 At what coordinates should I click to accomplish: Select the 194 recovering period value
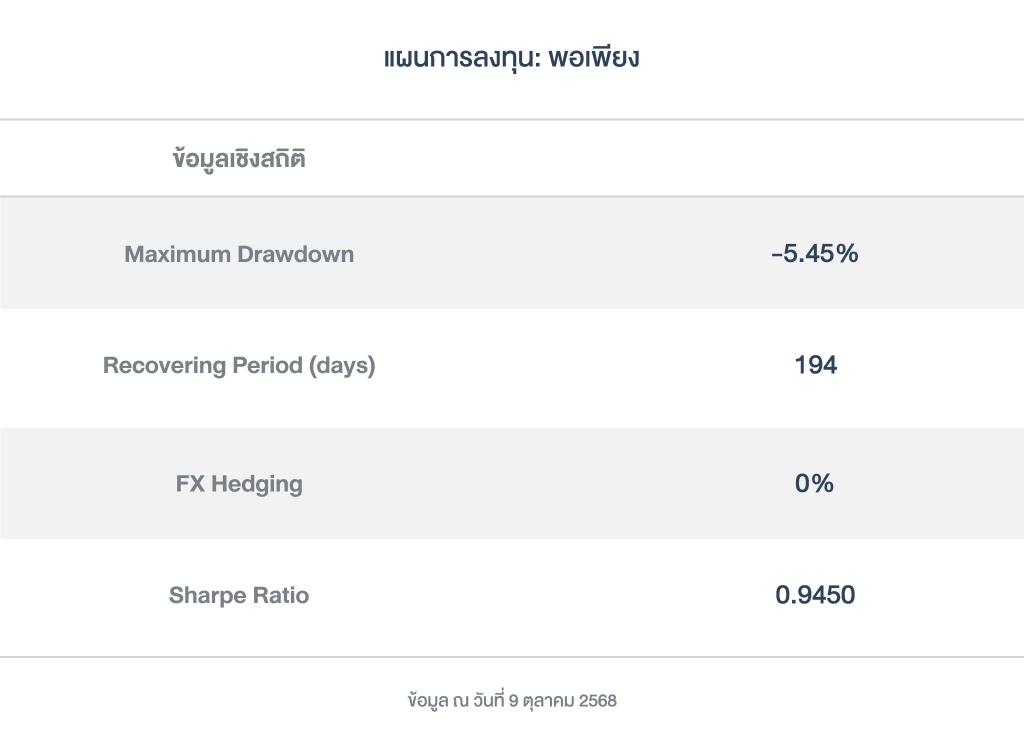click(815, 366)
